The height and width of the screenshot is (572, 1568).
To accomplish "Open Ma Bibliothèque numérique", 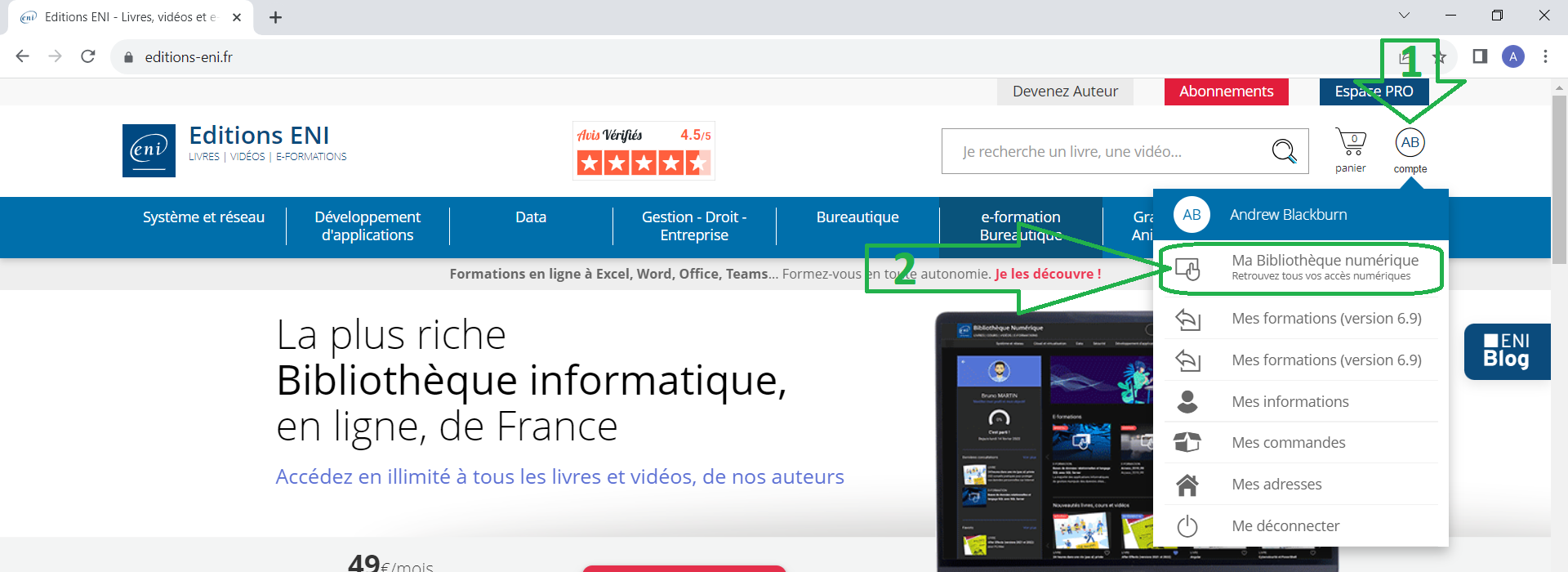I will [1301, 268].
